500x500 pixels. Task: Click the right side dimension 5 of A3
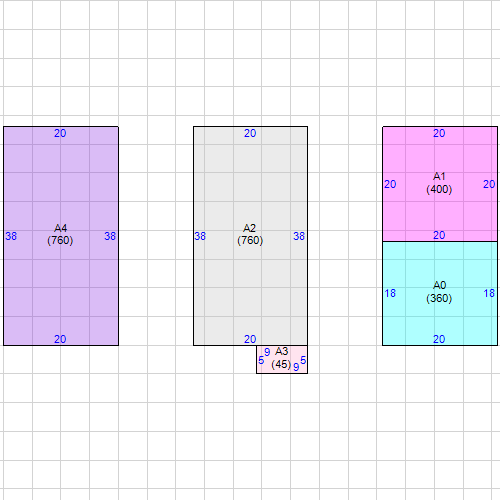(x=303, y=360)
